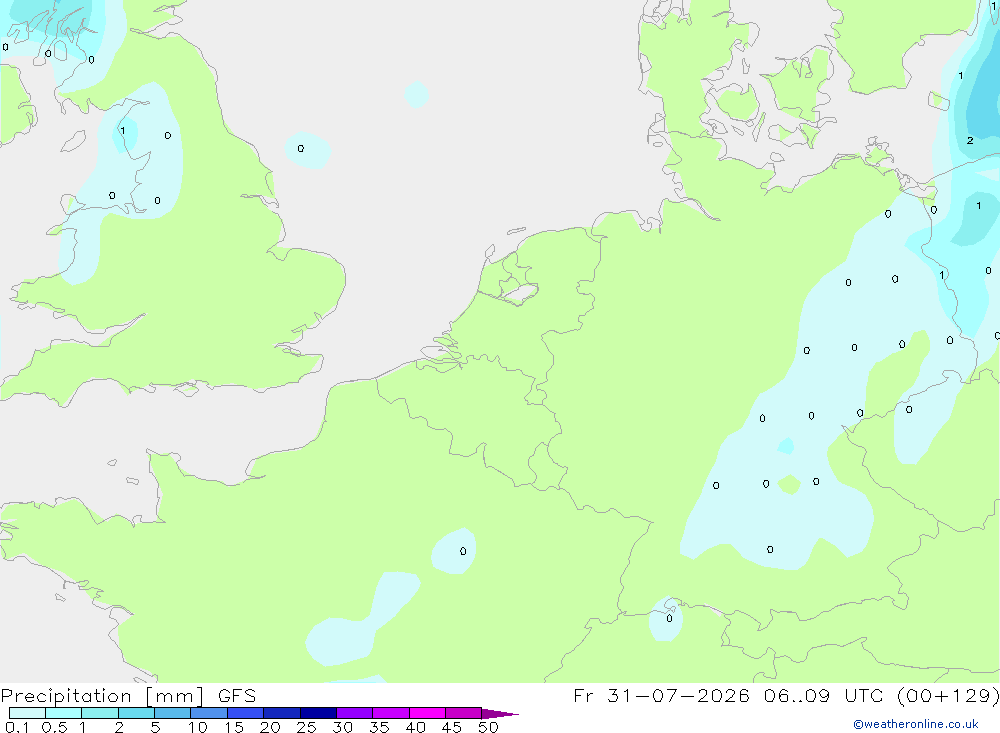Select the 0.1–0.5 mm legend swatch
Viewport: 1000px width, 733px height.
click(x=27, y=713)
